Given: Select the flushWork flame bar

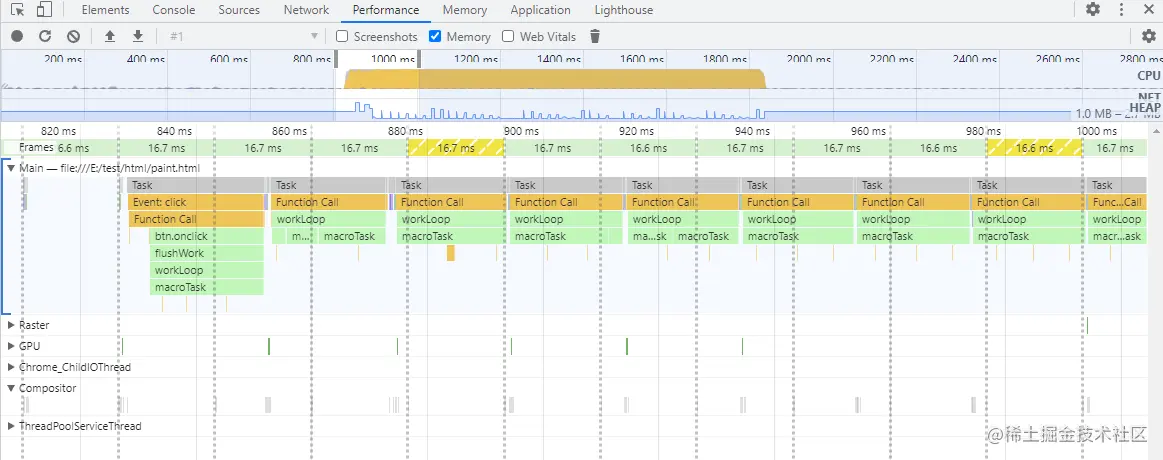Looking at the screenshot, I should [206, 253].
